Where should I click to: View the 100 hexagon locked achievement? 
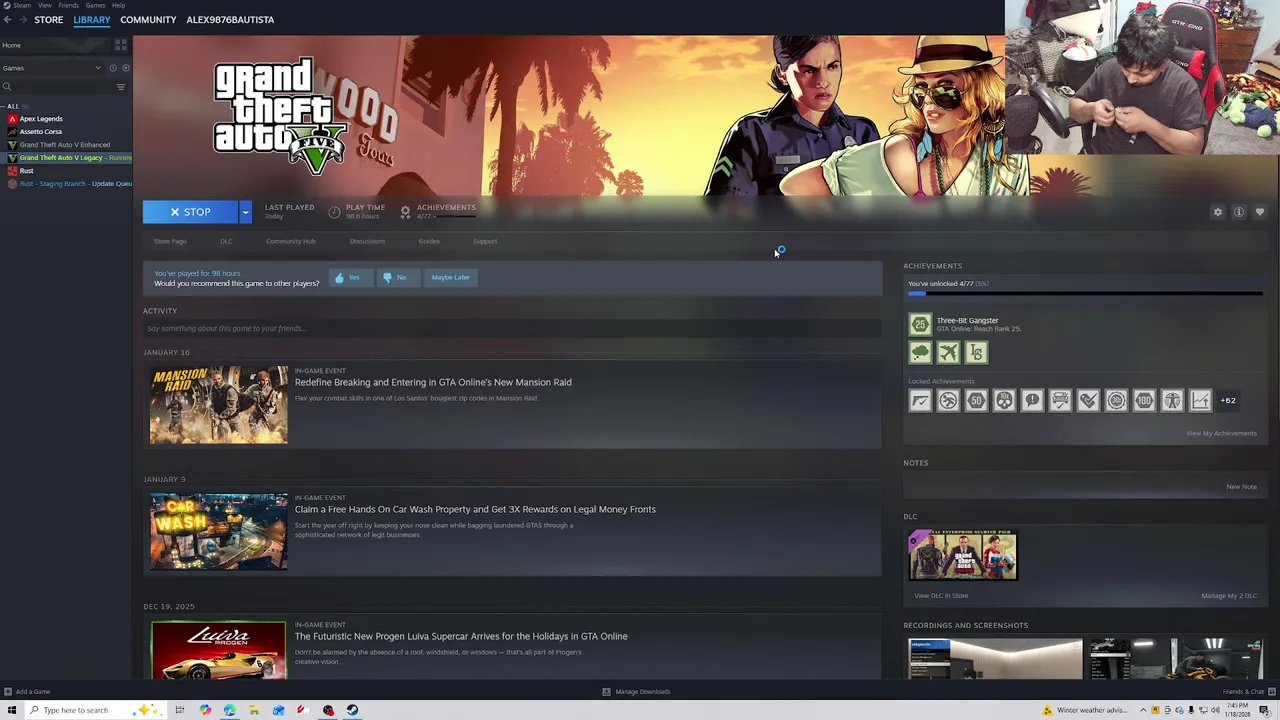click(x=1144, y=401)
